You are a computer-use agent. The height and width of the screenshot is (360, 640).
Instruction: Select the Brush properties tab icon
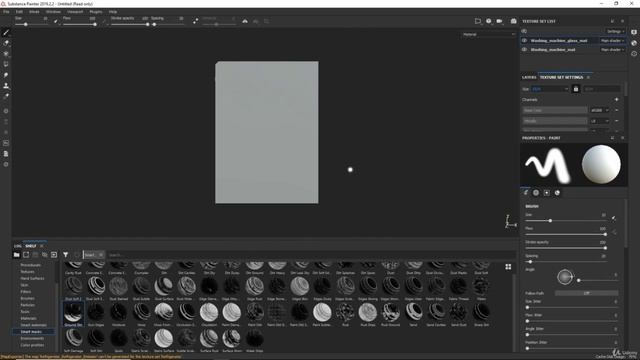(526, 193)
